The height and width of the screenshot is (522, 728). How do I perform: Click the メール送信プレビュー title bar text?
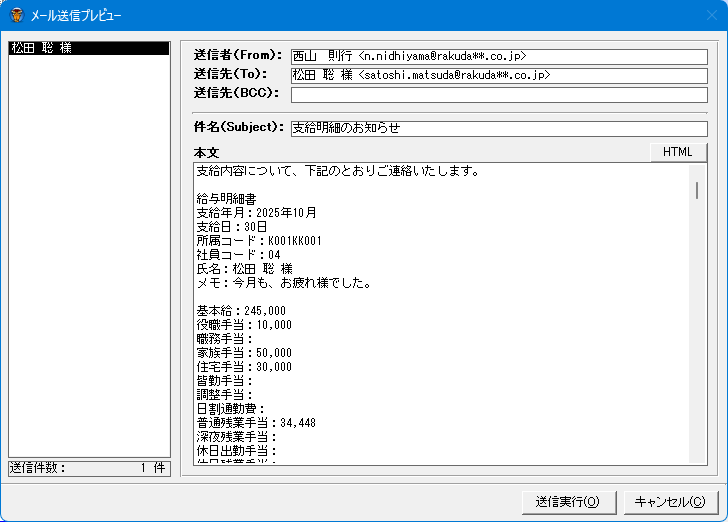click(78, 16)
